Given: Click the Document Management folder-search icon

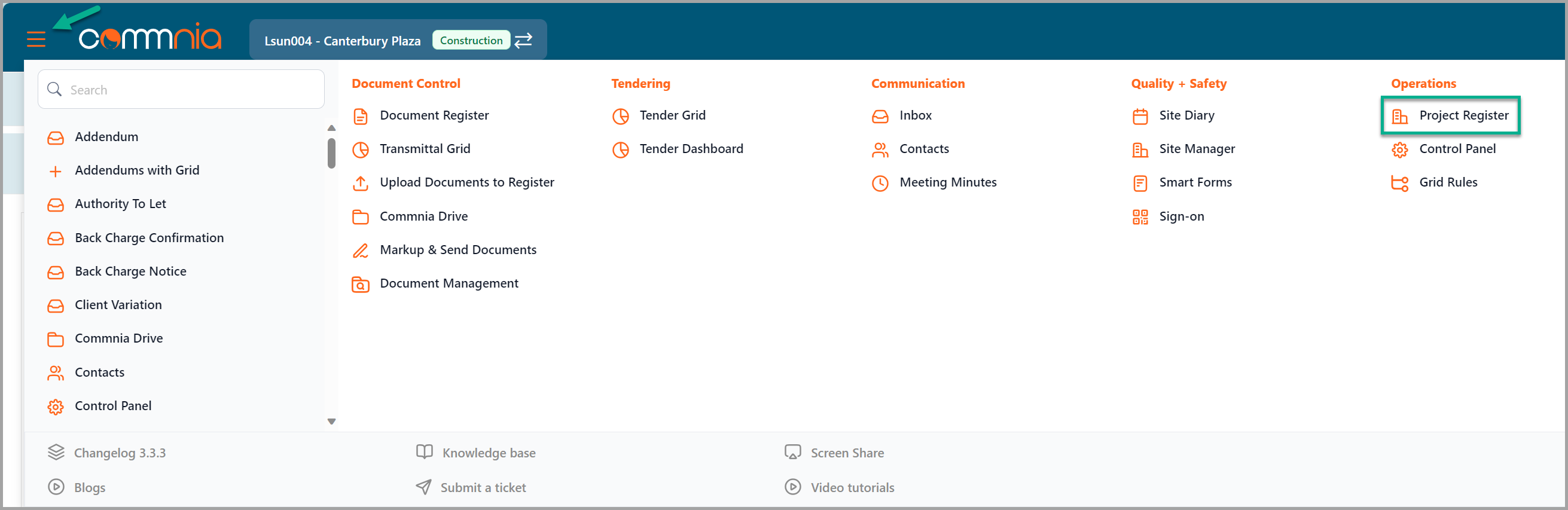Looking at the screenshot, I should point(361,284).
